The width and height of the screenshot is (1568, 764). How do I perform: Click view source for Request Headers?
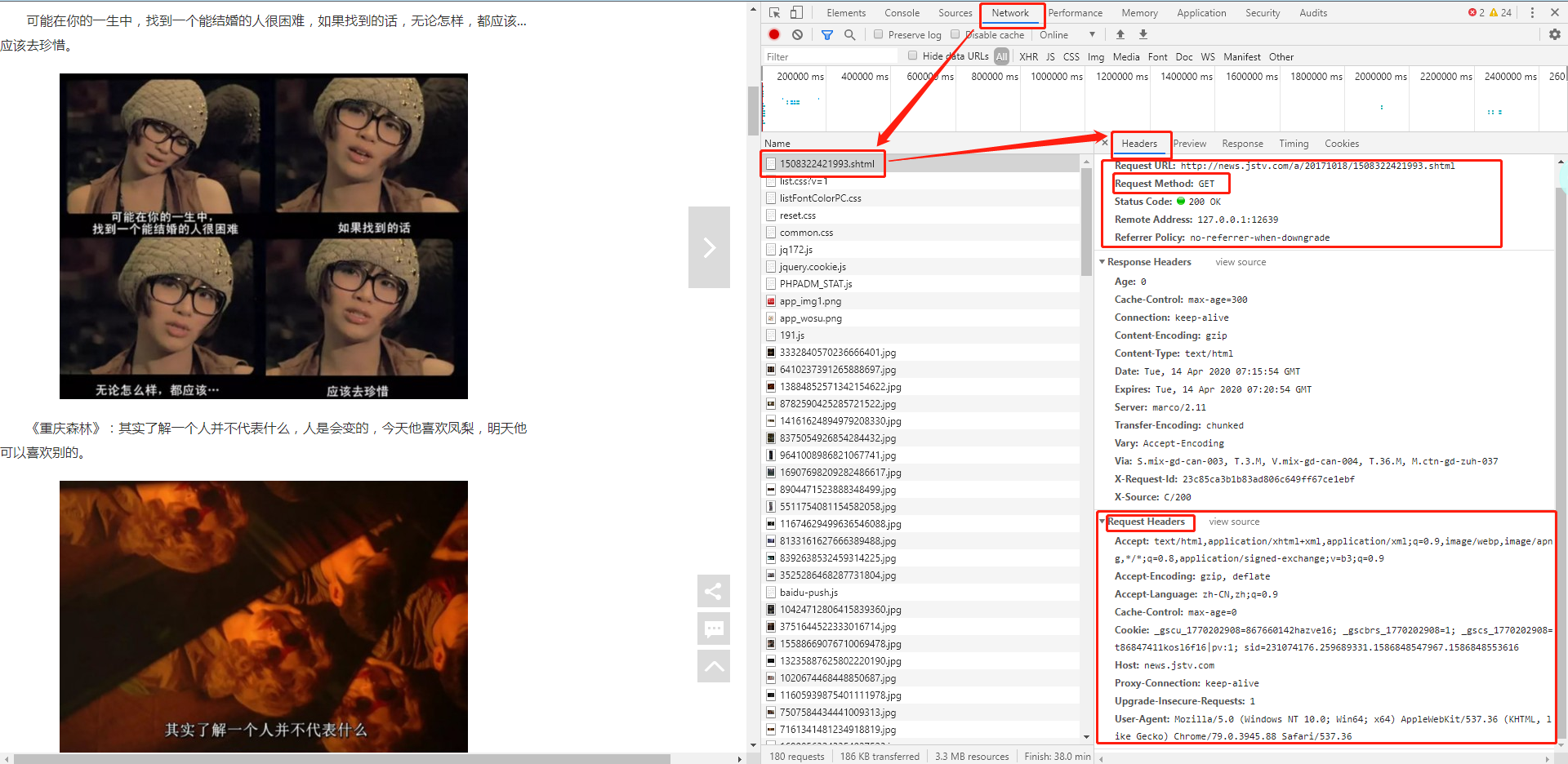[1234, 522]
